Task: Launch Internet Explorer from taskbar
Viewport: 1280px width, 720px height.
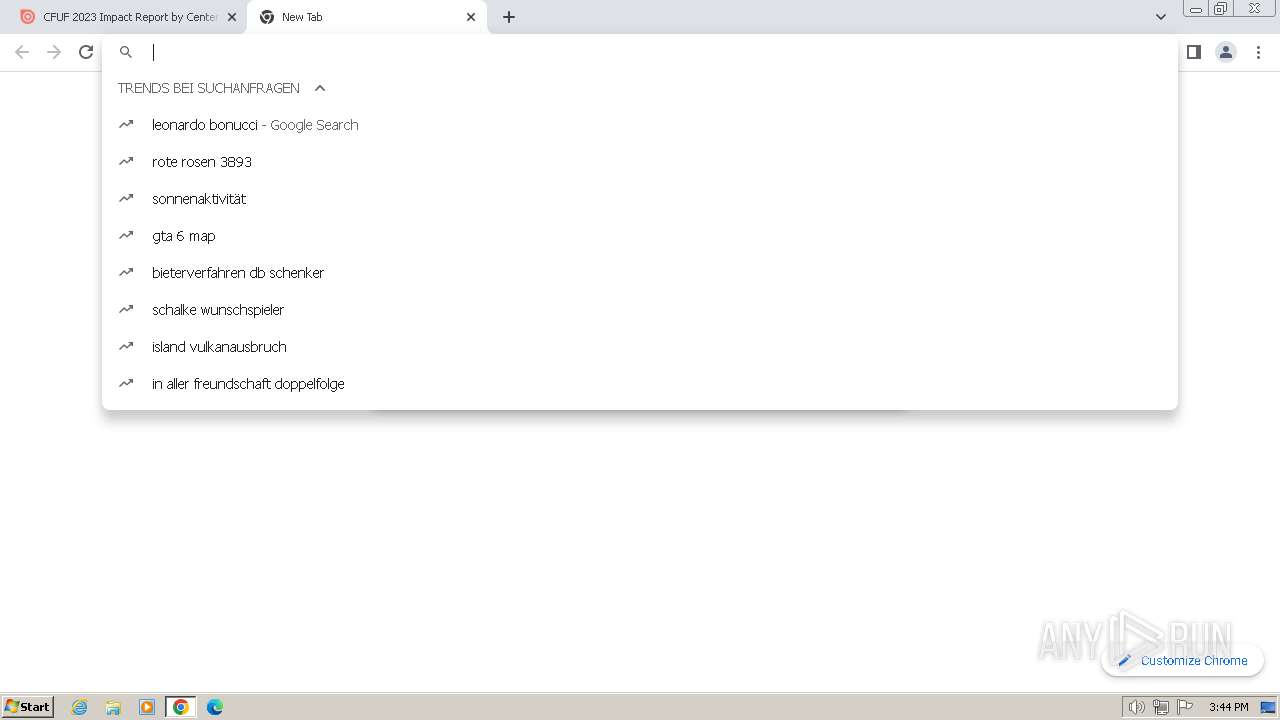Action: coord(80,707)
